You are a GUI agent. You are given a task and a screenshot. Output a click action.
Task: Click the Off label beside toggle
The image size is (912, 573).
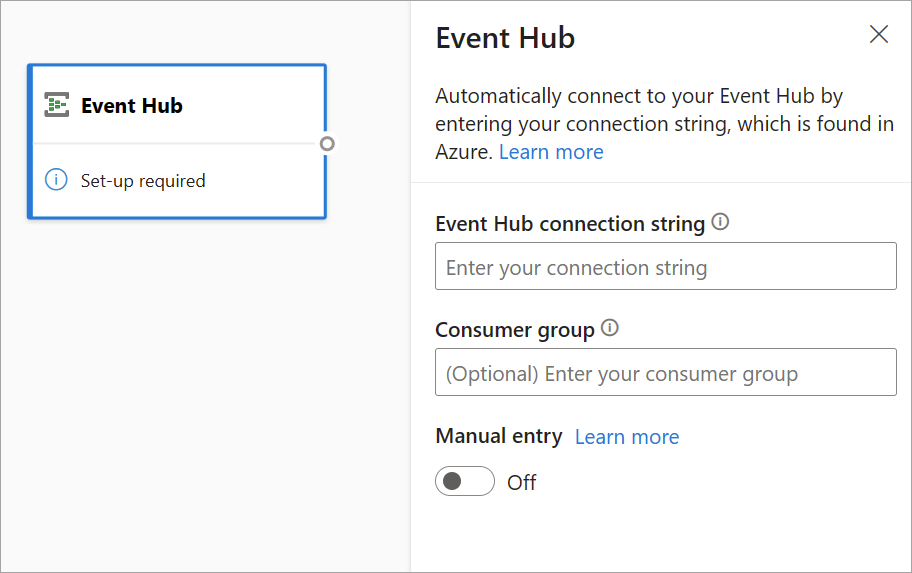click(x=522, y=483)
